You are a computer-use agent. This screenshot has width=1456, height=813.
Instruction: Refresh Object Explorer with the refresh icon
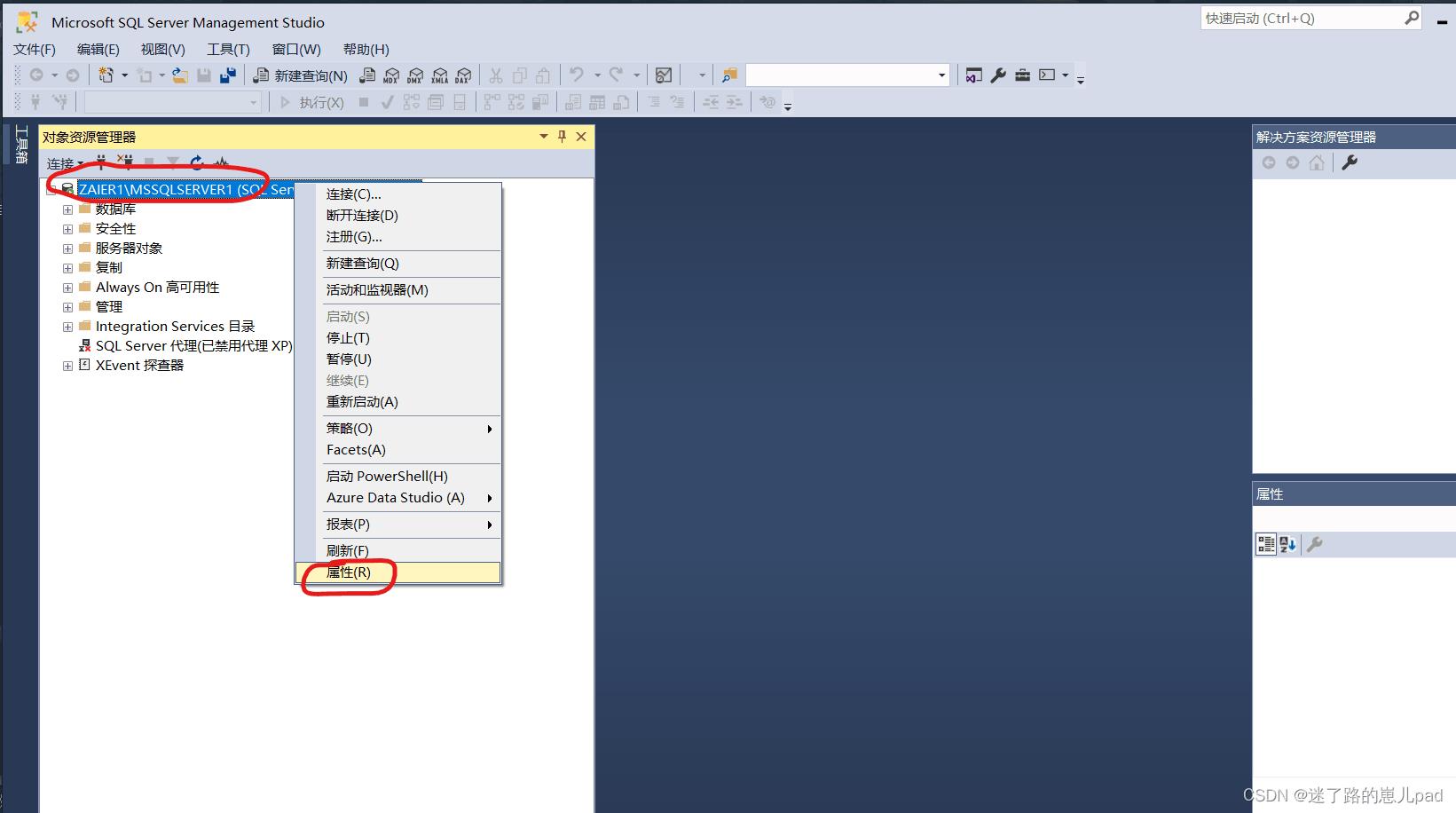tap(197, 162)
